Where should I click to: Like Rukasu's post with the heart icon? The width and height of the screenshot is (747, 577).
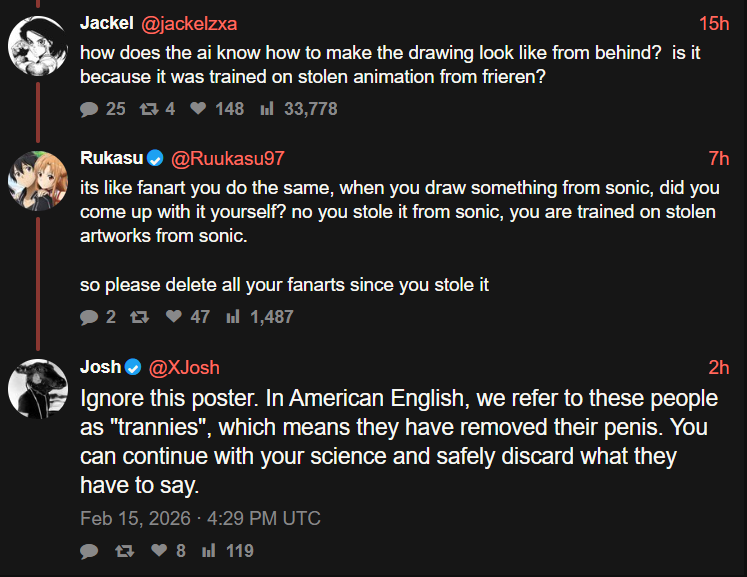[174, 317]
